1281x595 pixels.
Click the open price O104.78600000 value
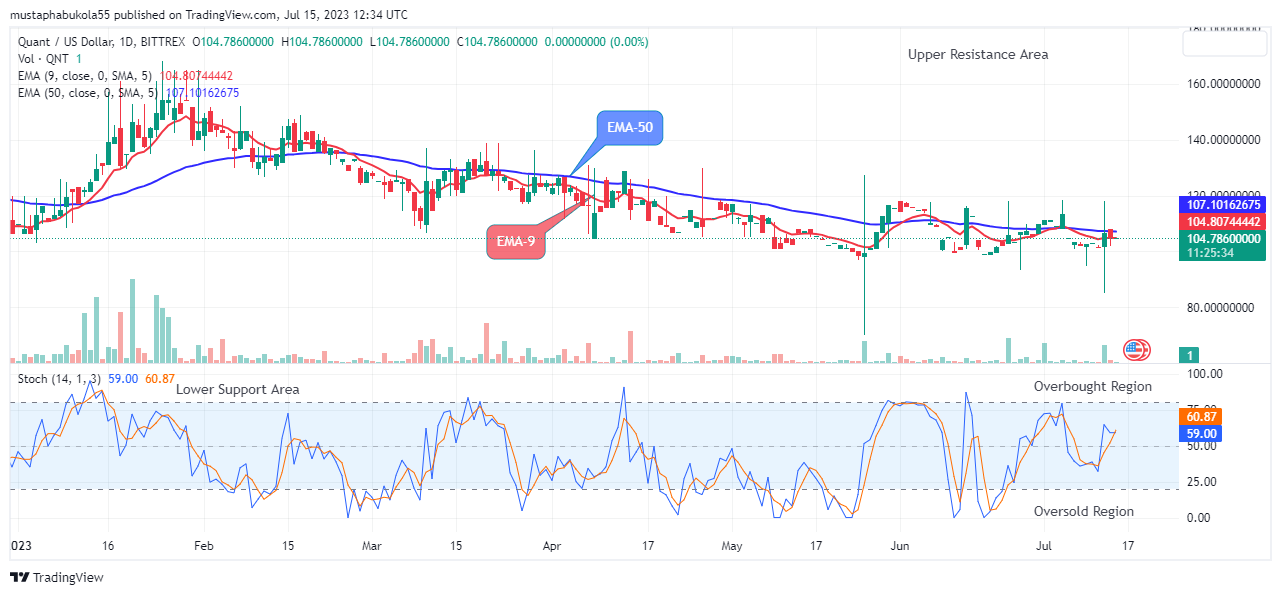tap(235, 42)
